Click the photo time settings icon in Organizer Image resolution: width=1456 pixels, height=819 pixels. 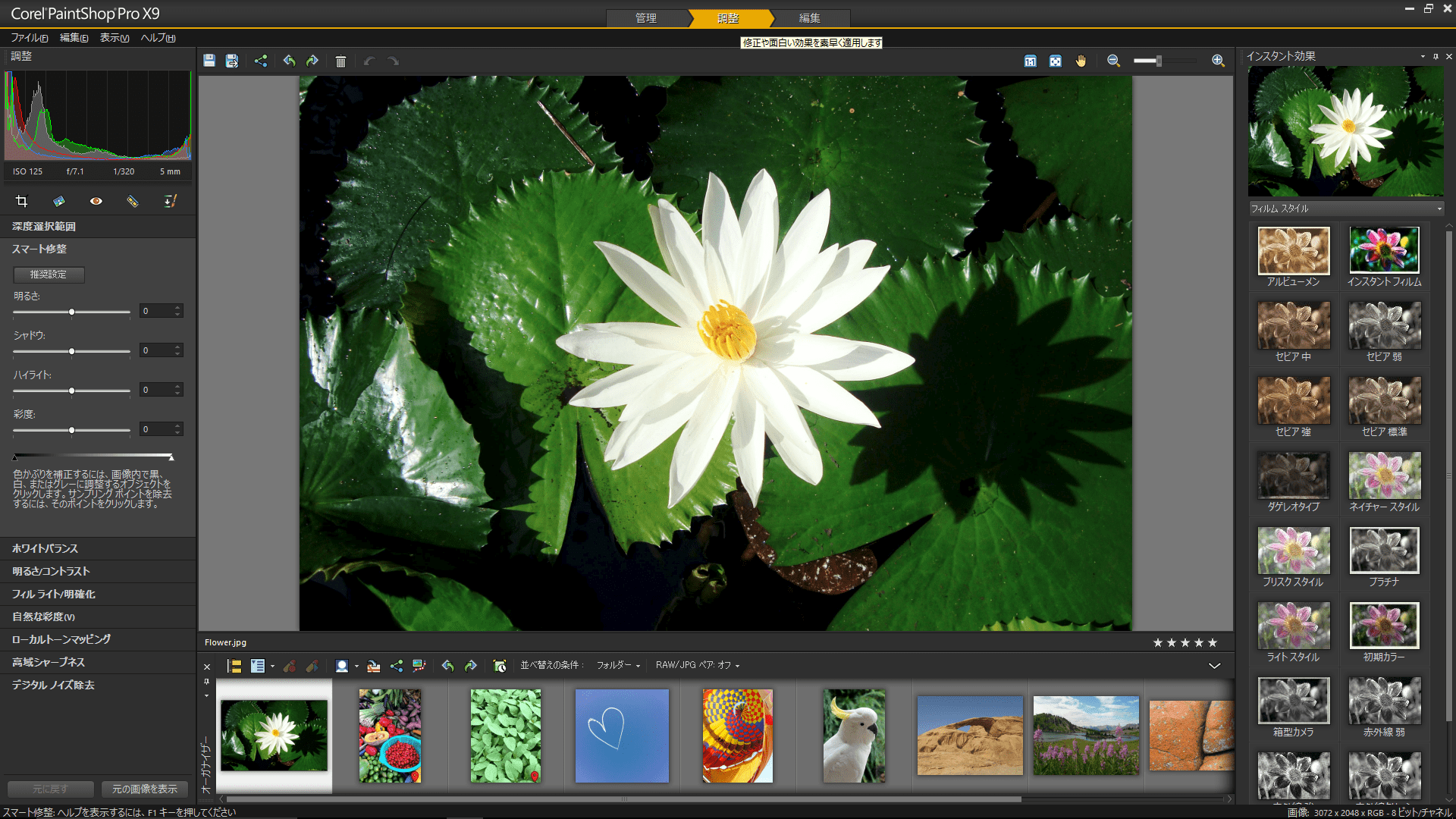[500, 666]
